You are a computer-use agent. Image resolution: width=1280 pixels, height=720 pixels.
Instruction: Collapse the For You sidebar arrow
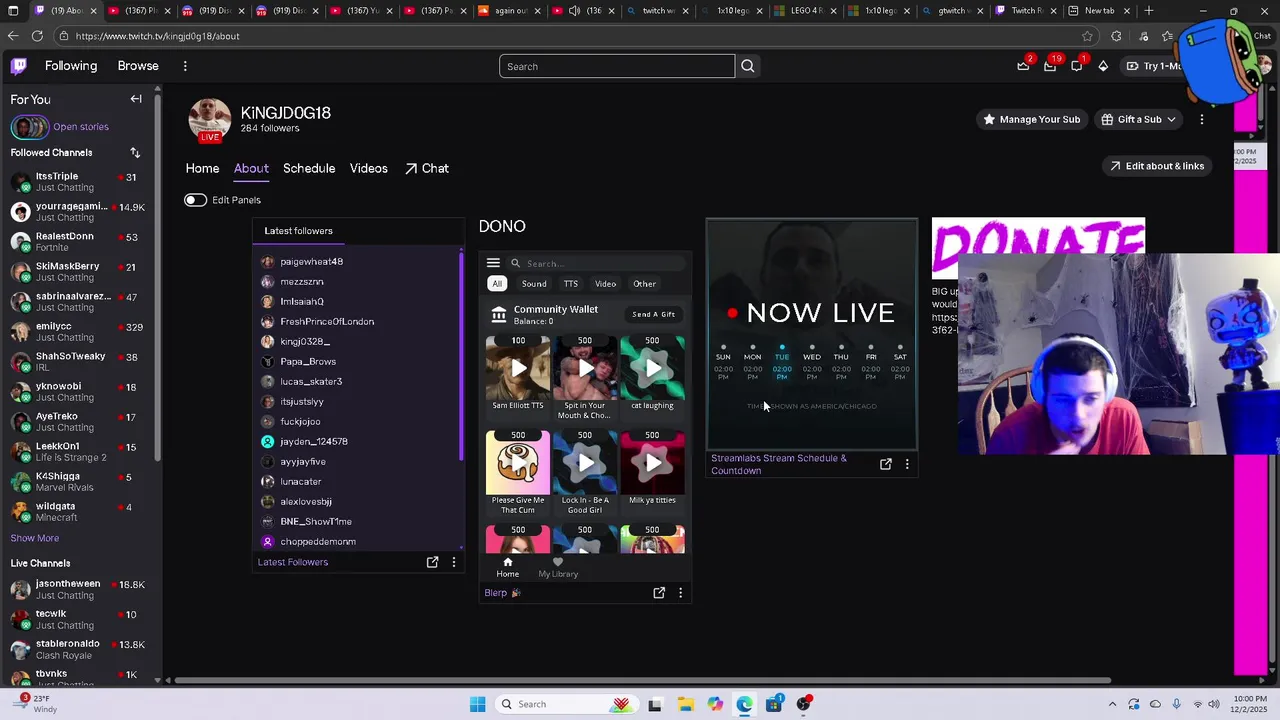pyautogui.click(x=136, y=99)
